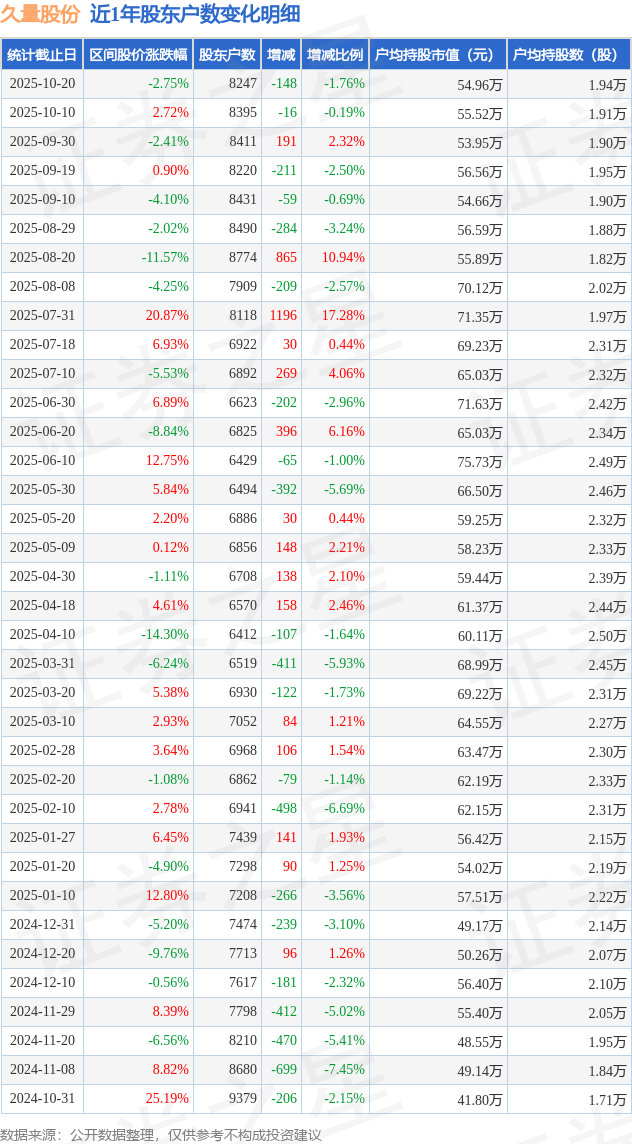
Task: Click the 25.19% price change cell
Action: click(167, 1099)
